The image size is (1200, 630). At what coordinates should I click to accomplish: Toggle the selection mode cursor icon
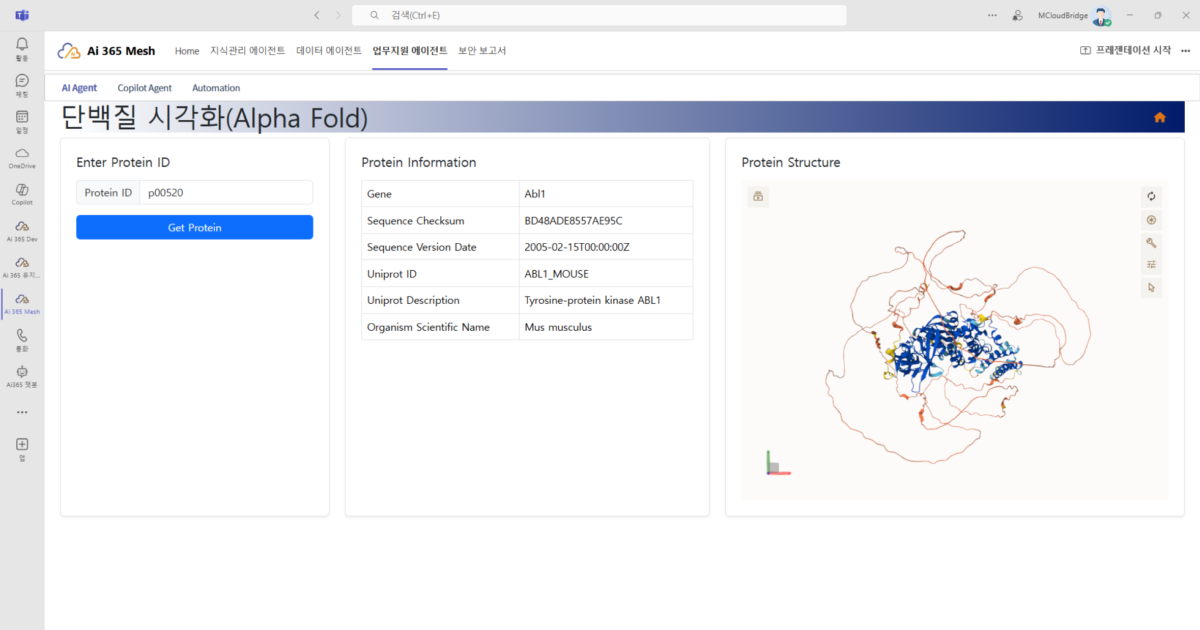(1151, 288)
